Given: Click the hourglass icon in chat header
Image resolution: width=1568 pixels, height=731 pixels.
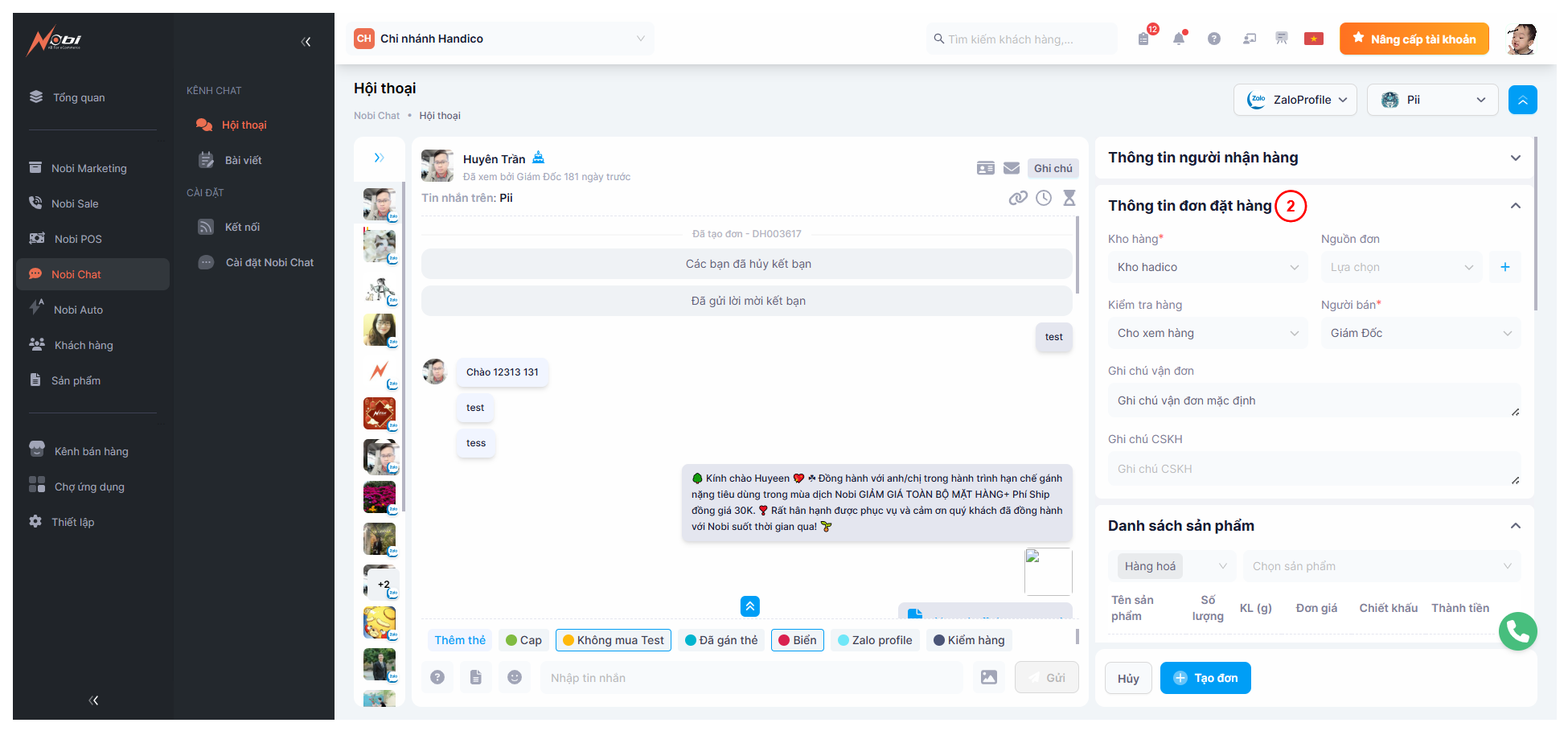Looking at the screenshot, I should (x=1069, y=198).
